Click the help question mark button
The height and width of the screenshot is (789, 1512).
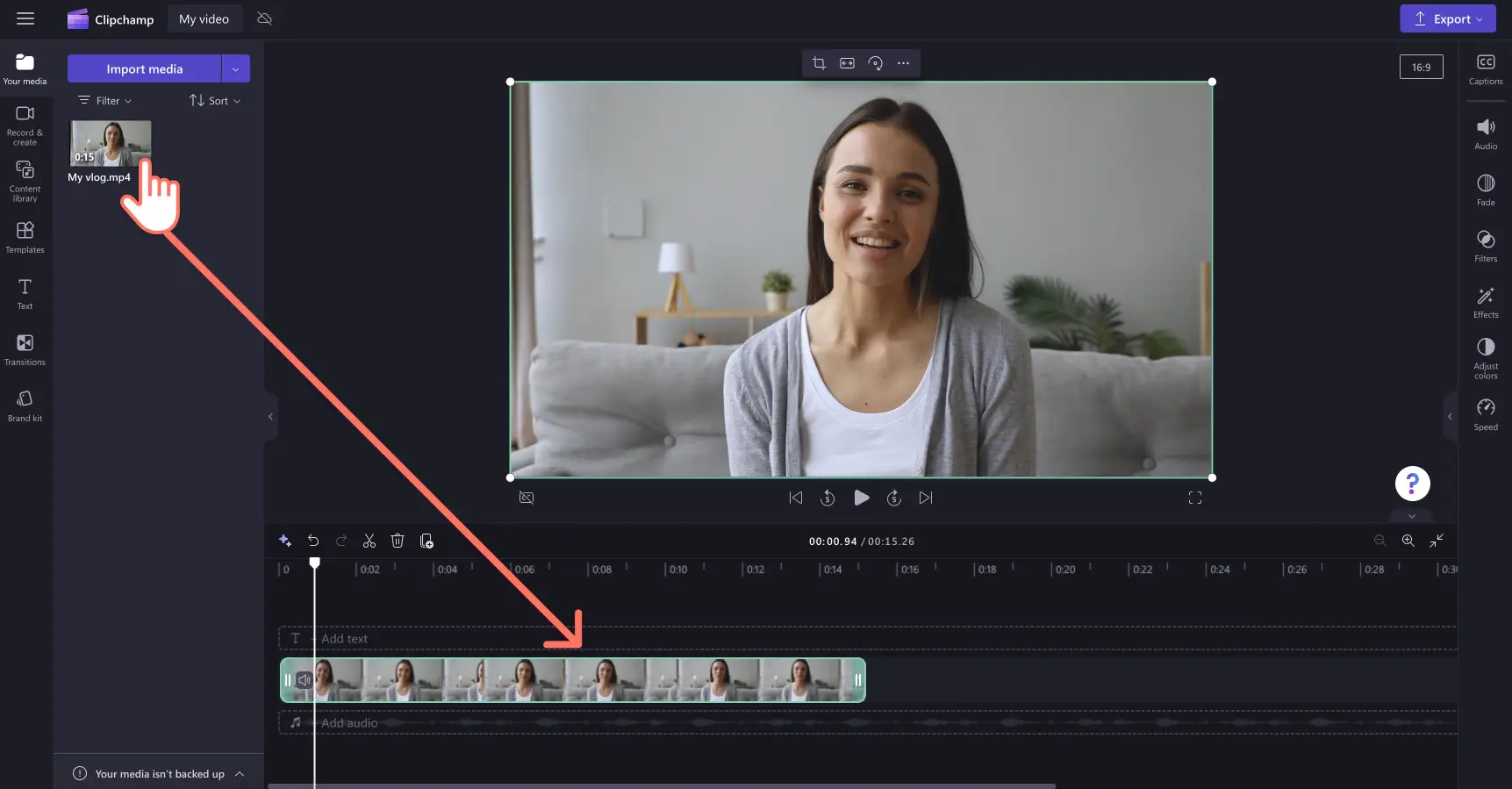[x=1412, y=484]
